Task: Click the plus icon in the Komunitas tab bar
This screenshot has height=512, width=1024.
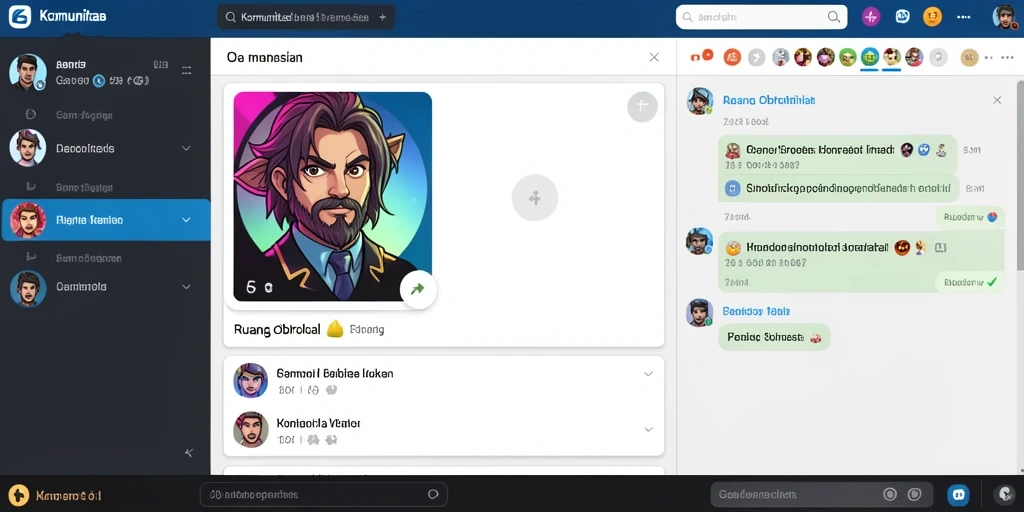Action: tap(383, 18)
